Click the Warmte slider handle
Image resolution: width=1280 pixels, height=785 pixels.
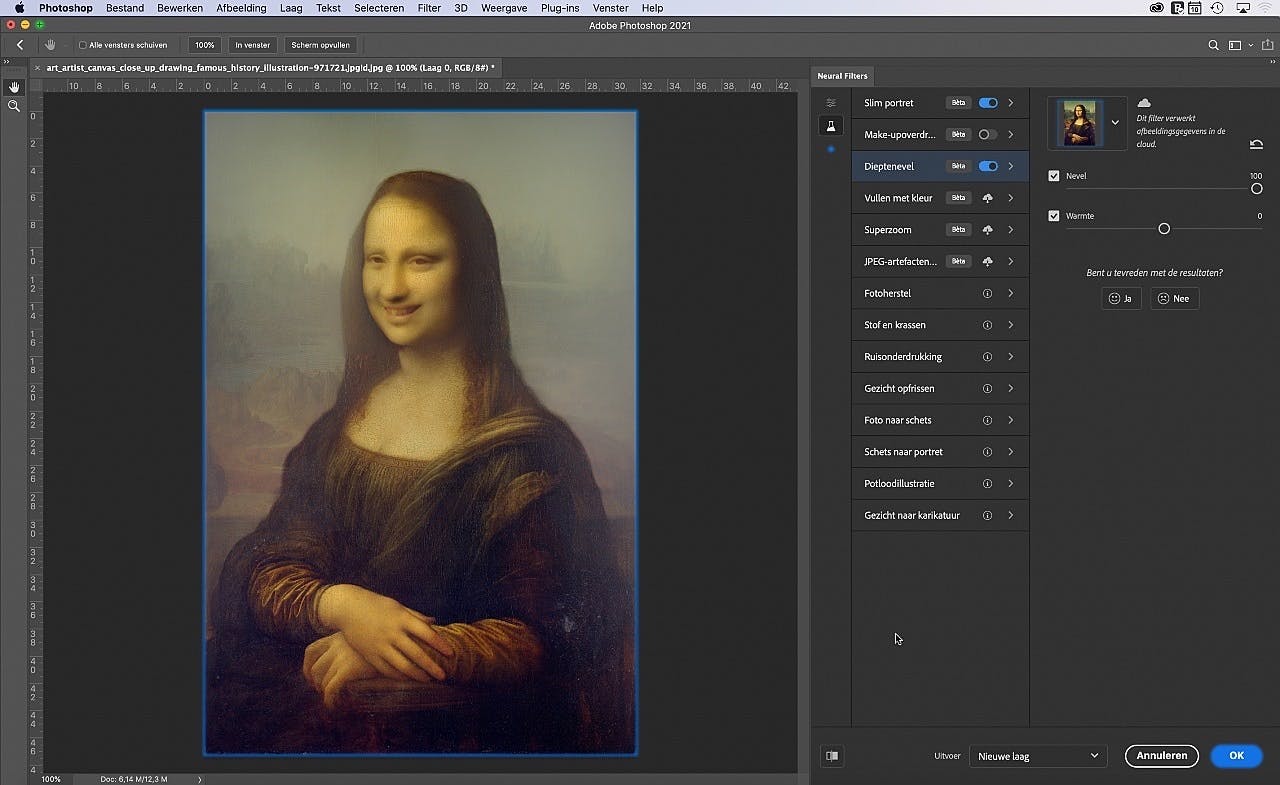[x=1164, y=229]
